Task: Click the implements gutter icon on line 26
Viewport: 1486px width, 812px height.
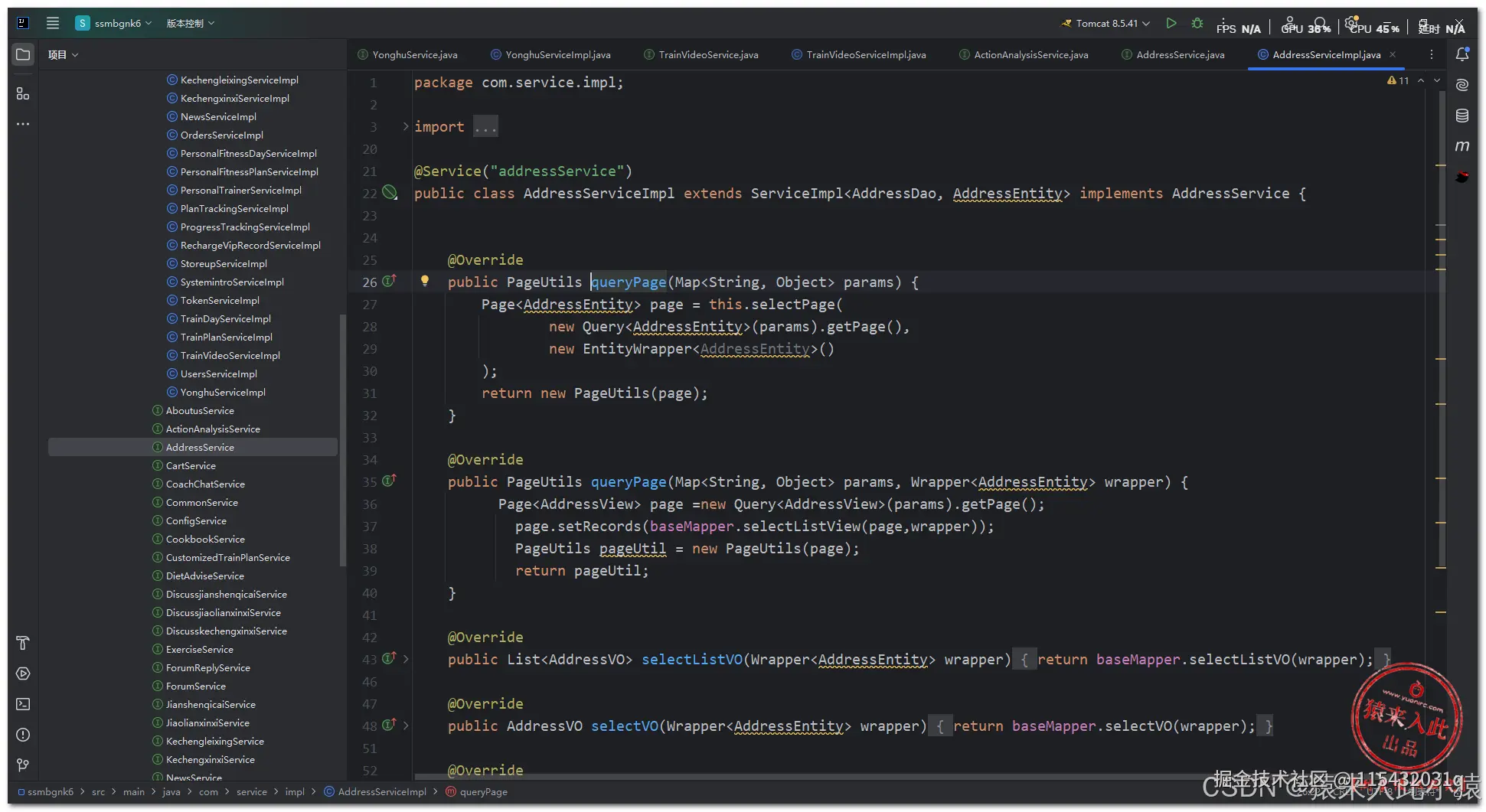Action: point(389,281)
